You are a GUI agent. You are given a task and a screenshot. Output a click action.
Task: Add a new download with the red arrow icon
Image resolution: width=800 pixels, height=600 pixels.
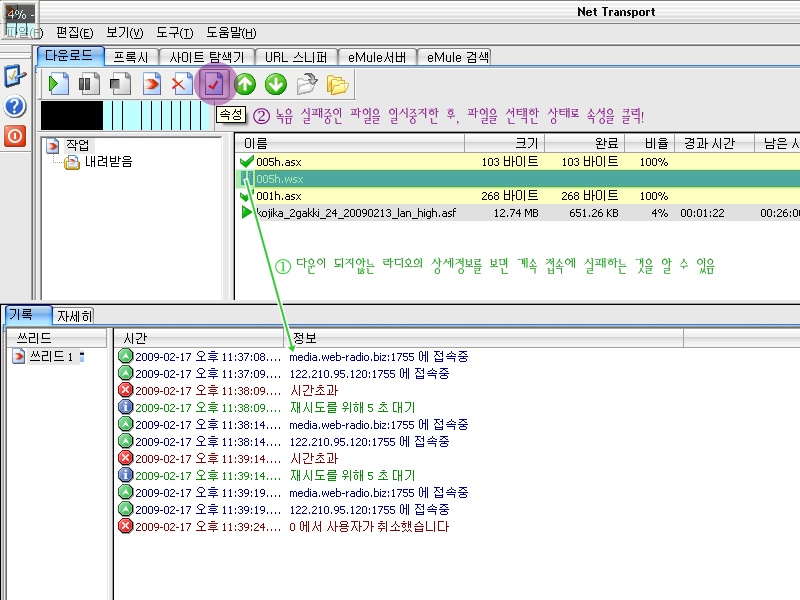pos(151,84)
